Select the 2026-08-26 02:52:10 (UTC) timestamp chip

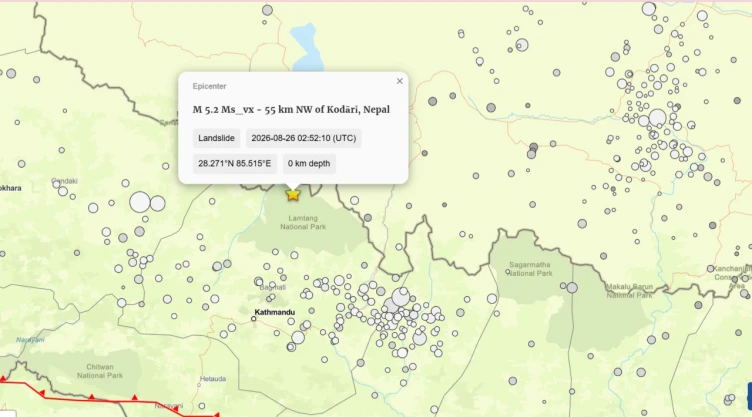pos(304,138)
